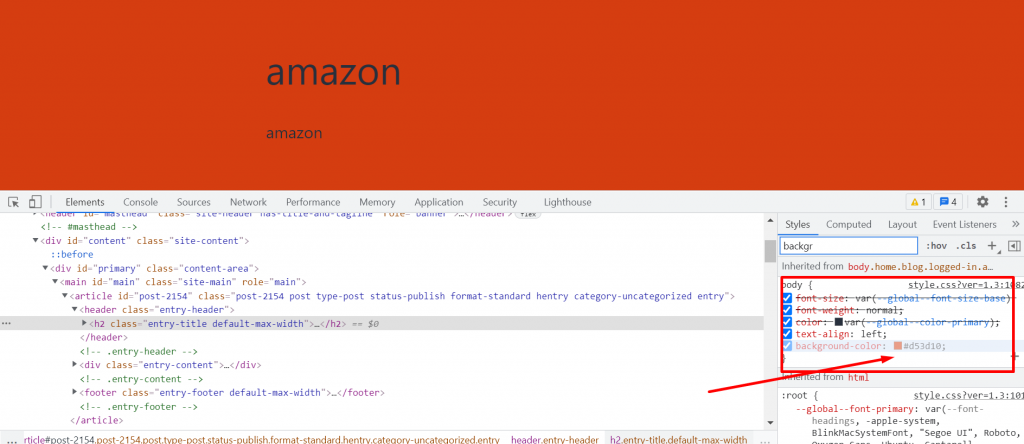Click the blue messages counter badge

point(949,202)
